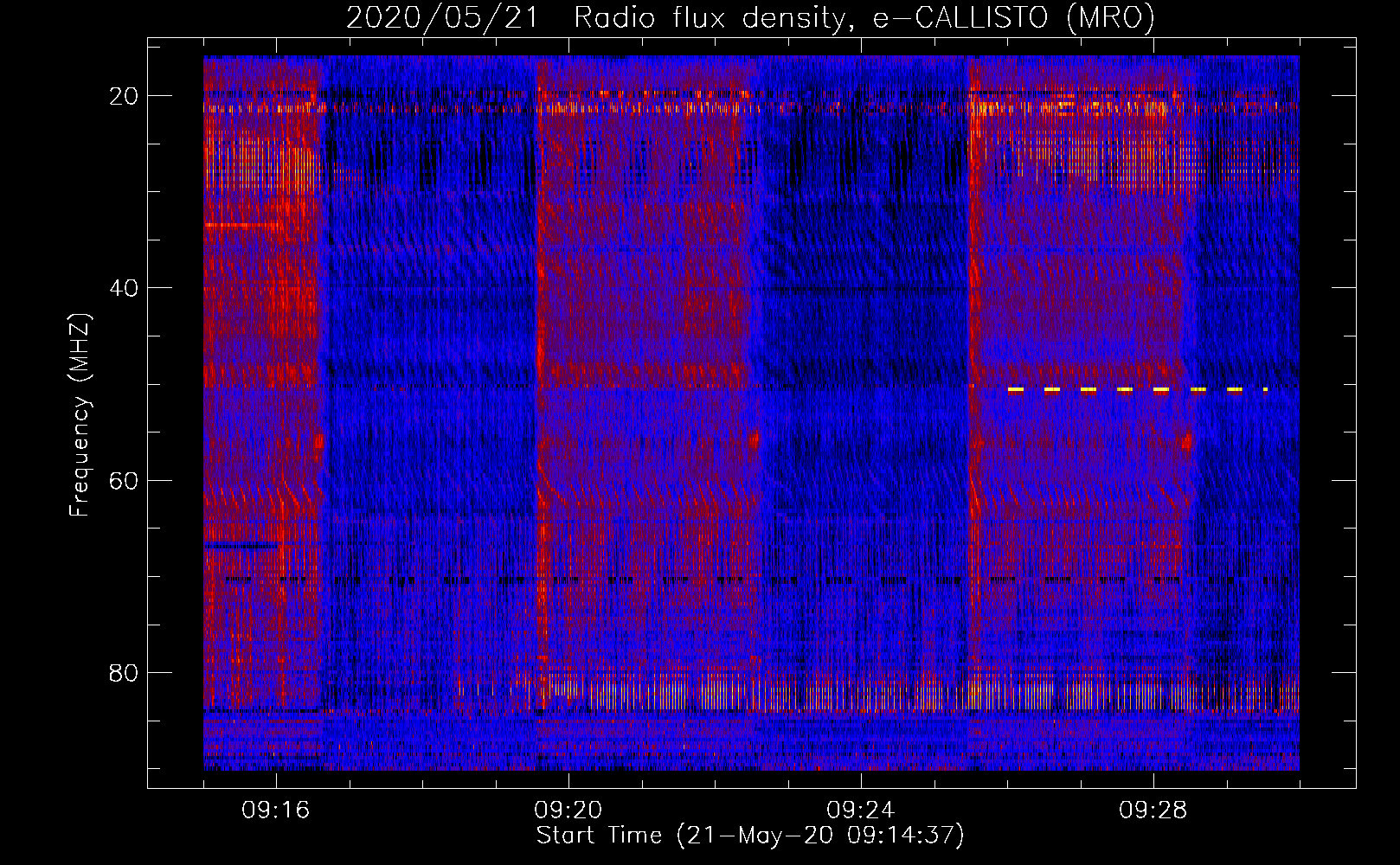Click the yellow dashed line near 50 MHz
Viewport: 1400px width, 865px height.
[1138, 390]
